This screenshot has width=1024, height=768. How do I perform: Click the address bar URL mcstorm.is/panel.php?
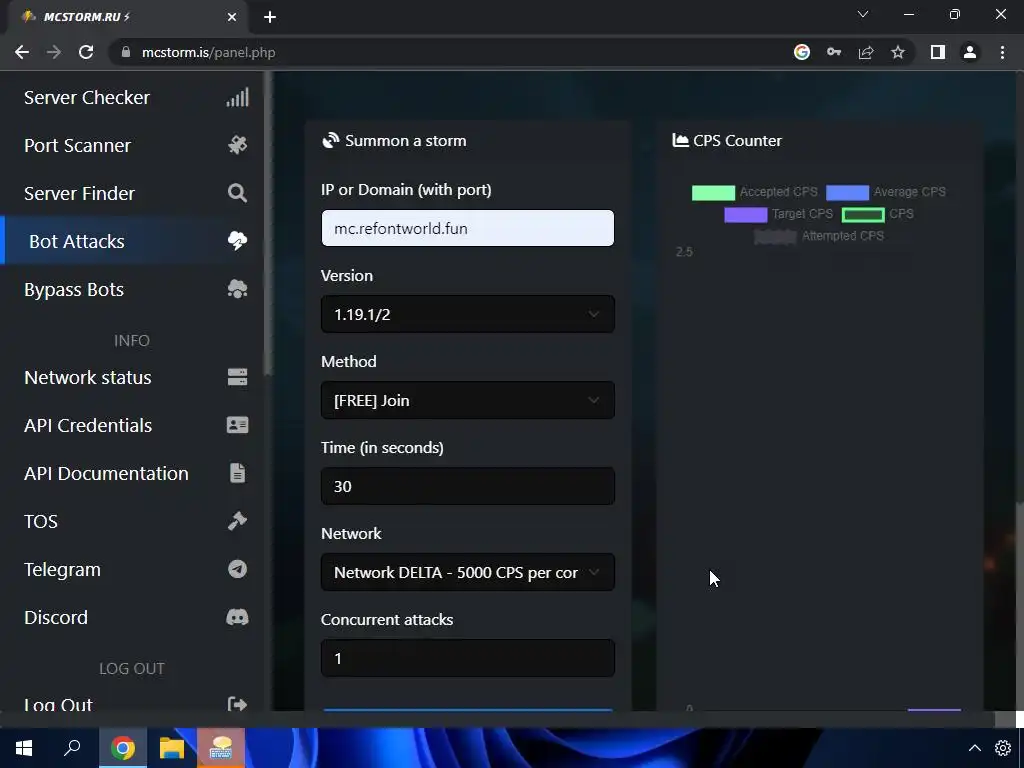point(208,52)
